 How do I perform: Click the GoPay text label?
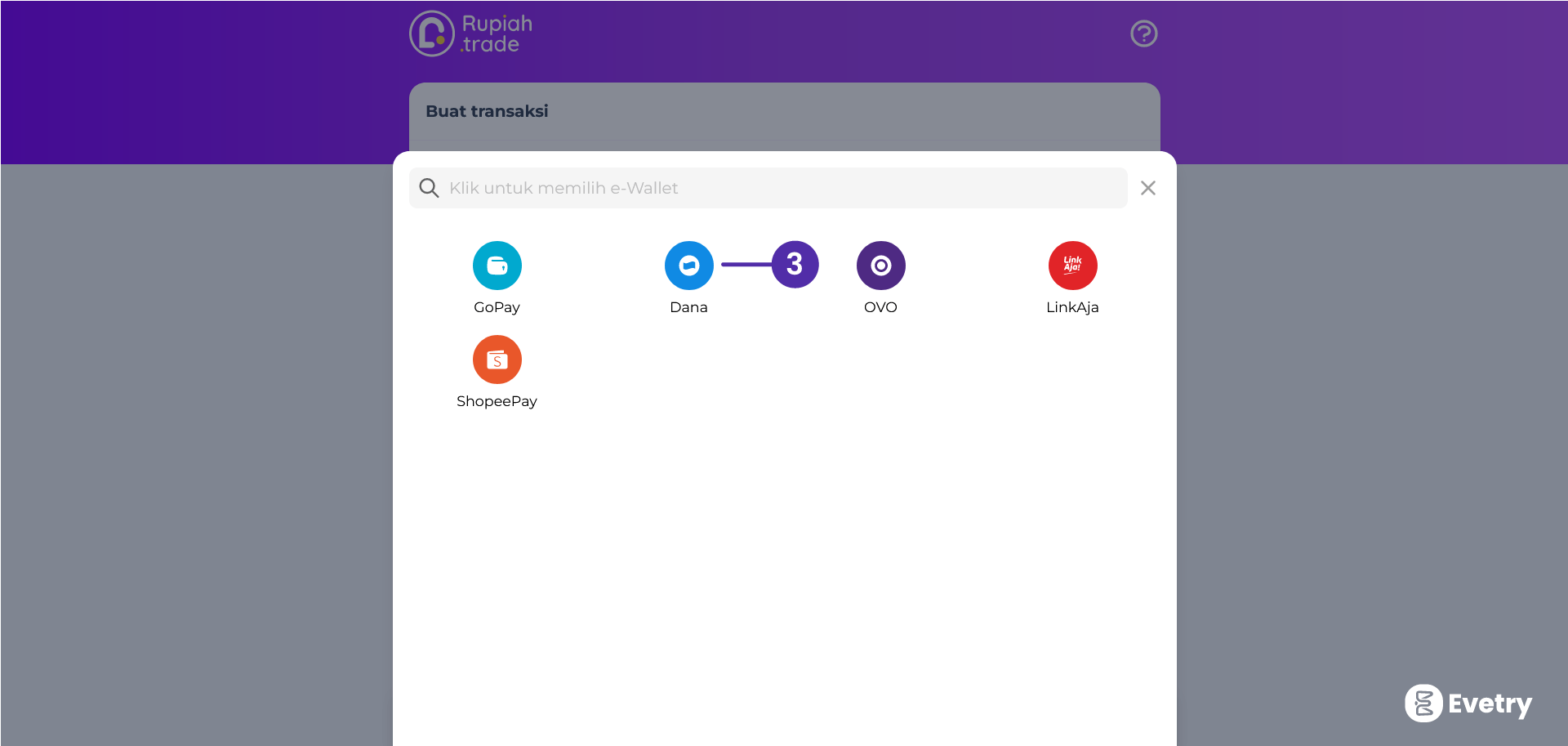point(497,307)
